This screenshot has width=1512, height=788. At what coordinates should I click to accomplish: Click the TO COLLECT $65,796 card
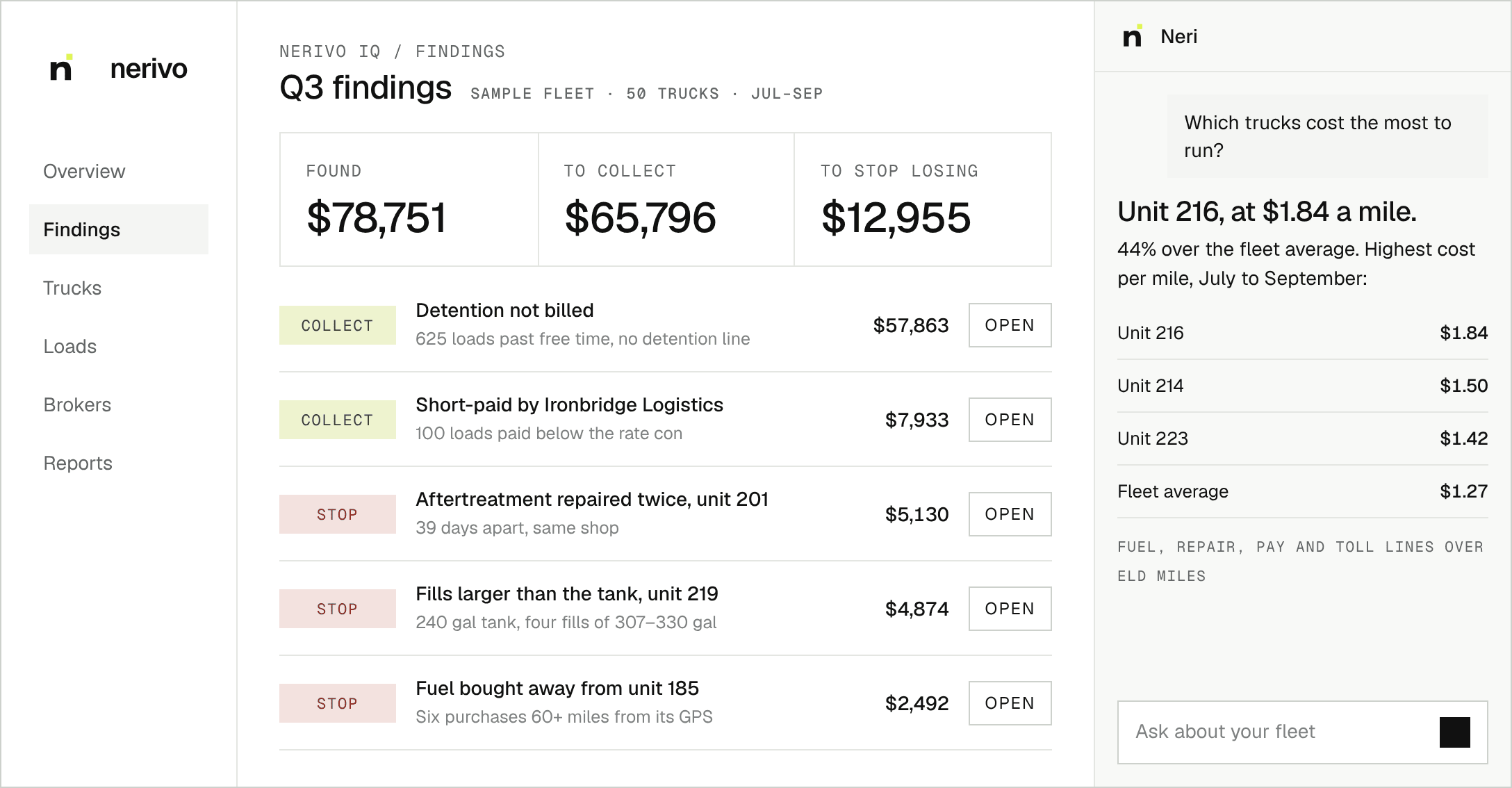coord(666,199)
